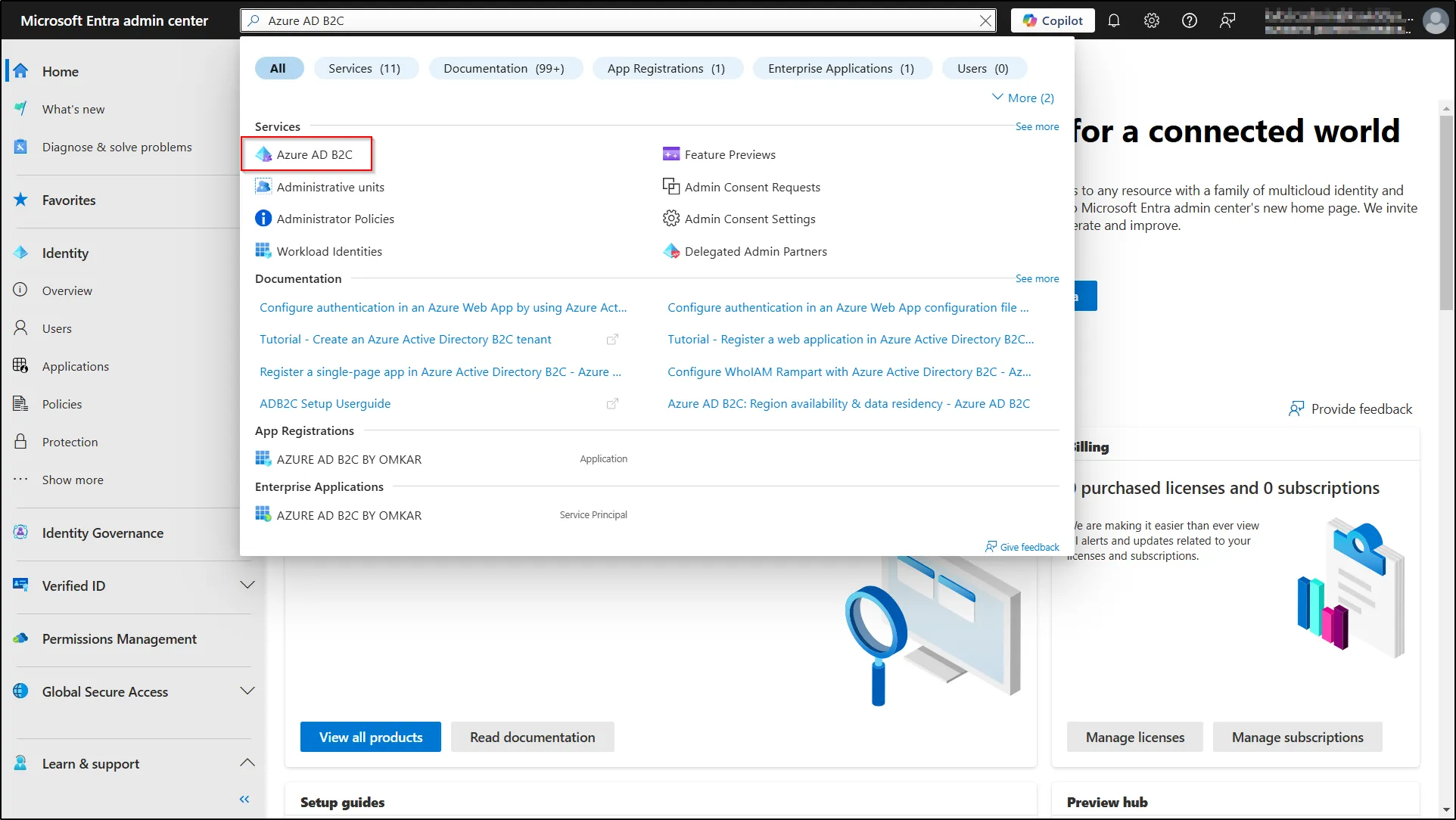Image resolution: width=1456 pixels, height=820 pixels.
Task: Expand Verified ID chevron
Action: [x=247, y=585]
